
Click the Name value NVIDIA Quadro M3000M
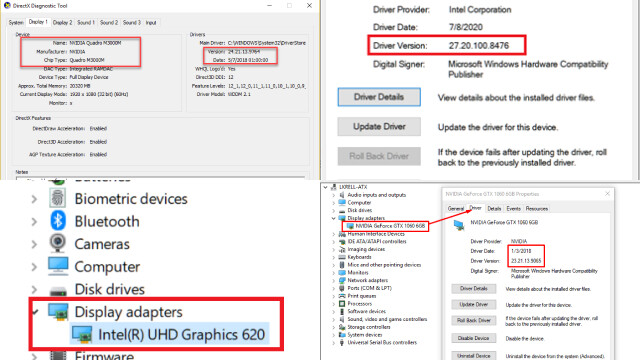[95, 43]
